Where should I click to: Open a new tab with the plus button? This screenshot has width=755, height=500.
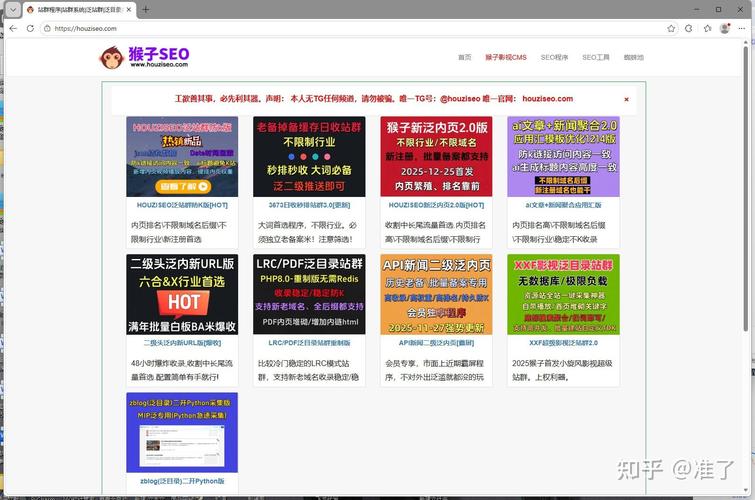[x=145, y=9]
